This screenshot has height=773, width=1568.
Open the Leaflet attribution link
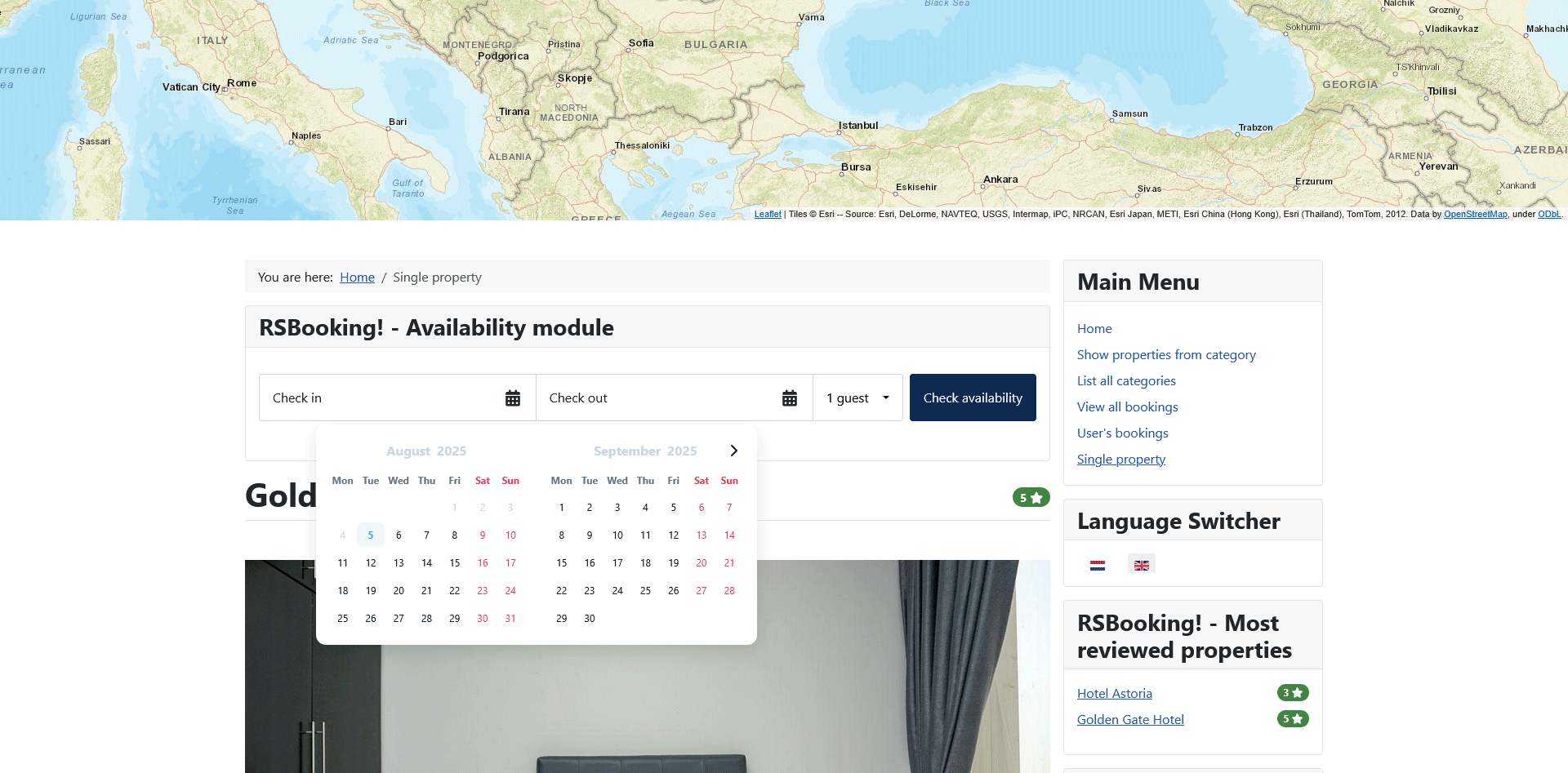(768, 214)
